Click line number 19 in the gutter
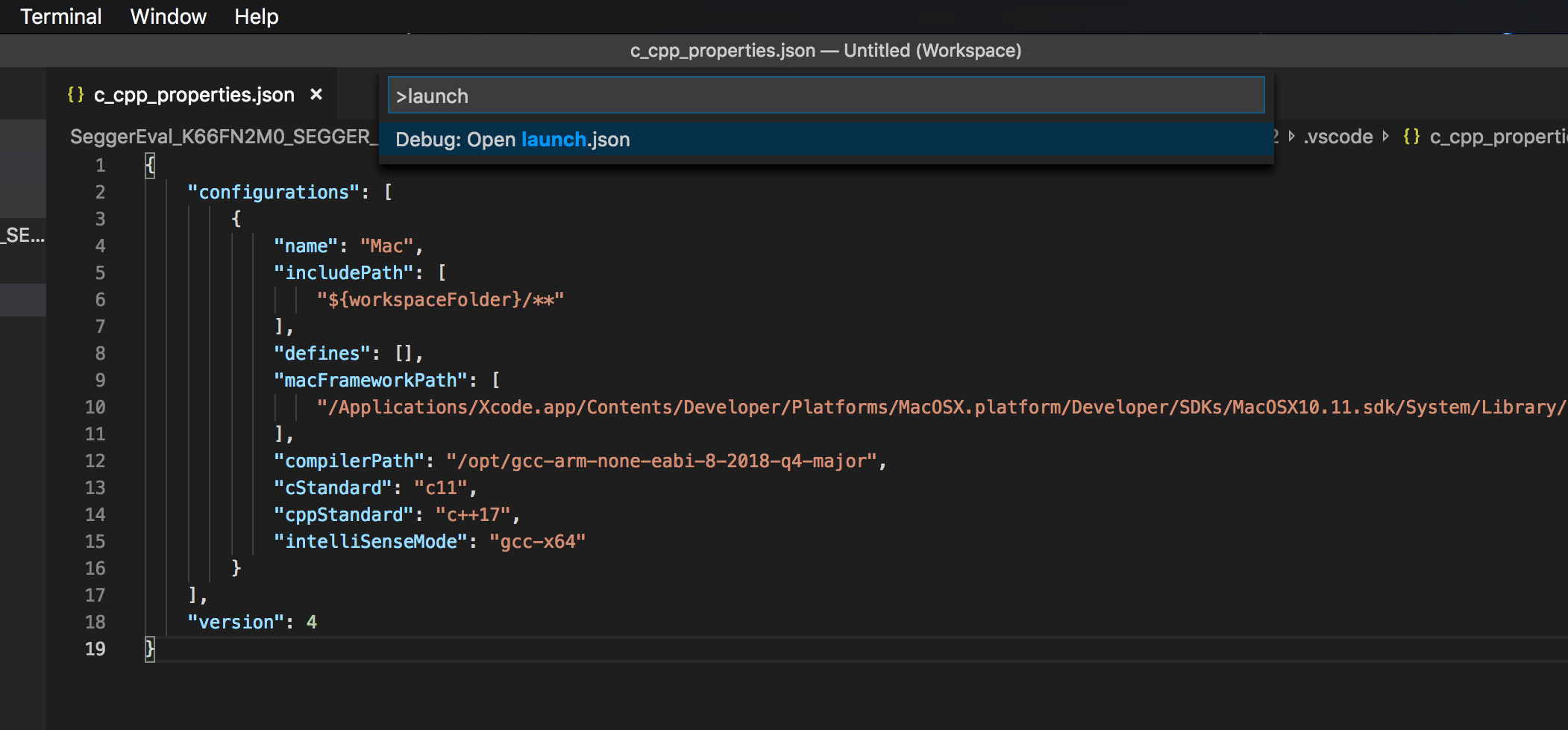Image resolution: width=1568 pixels, height=730 pixels. [x=95, y=649]
